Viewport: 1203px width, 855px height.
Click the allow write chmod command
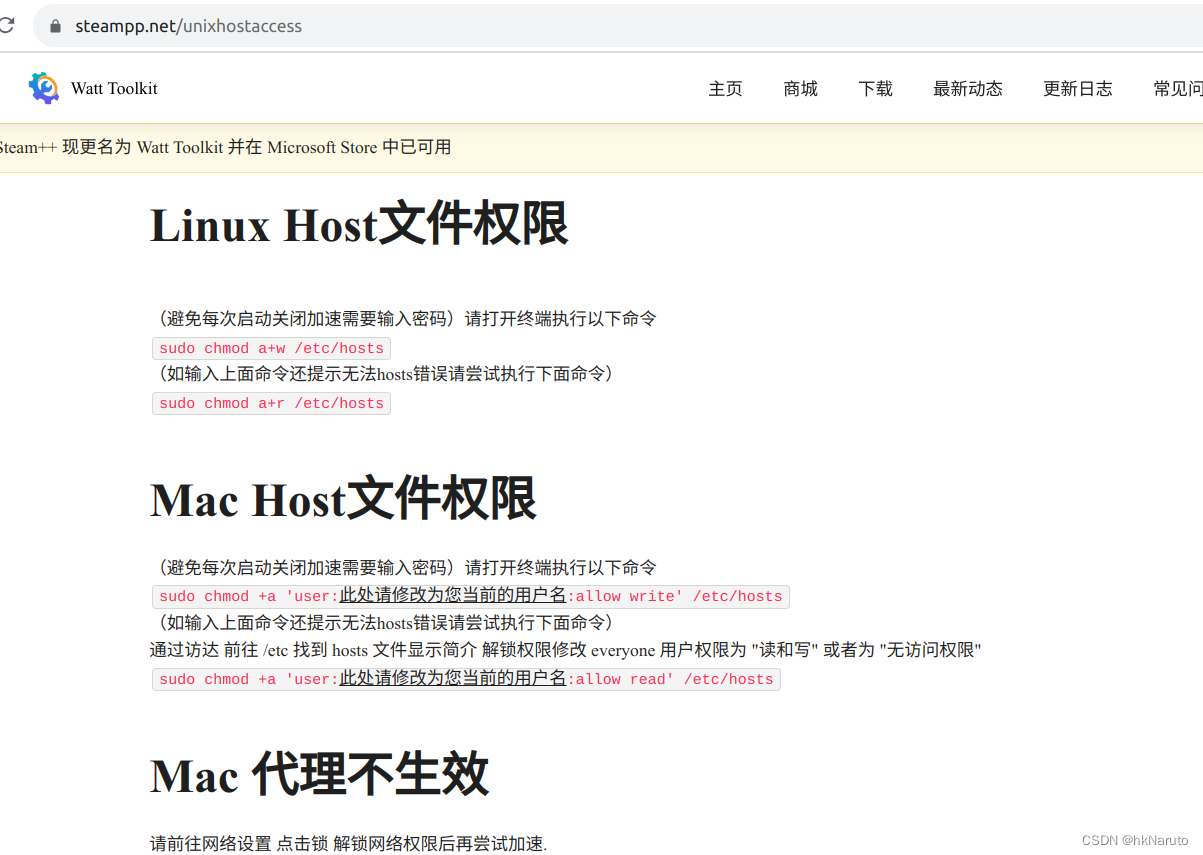(x=471, y=596)
